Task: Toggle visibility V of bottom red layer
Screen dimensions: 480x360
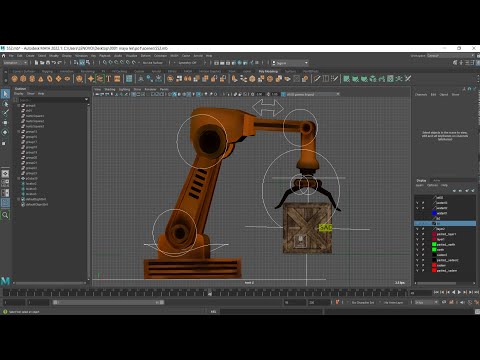Action: [417, 270]
